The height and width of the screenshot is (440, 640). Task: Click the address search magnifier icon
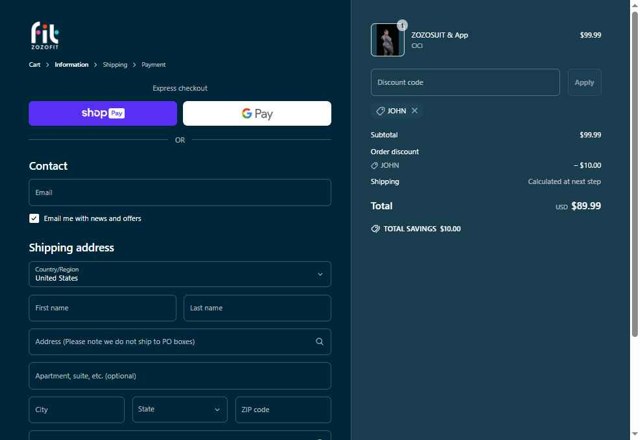click(320, 342)
